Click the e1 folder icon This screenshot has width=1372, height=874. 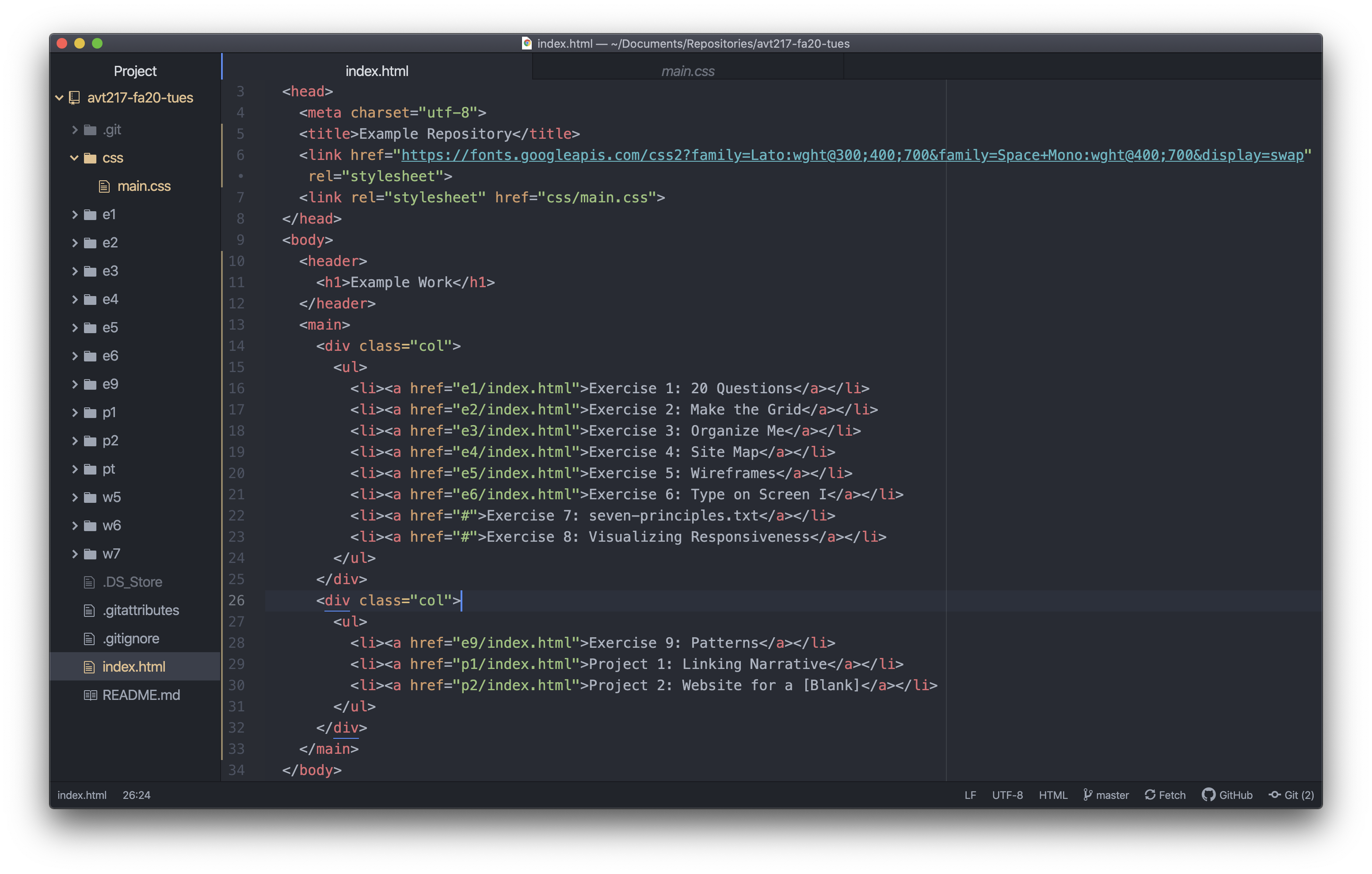pyautogui.click(x=90, y=215)
